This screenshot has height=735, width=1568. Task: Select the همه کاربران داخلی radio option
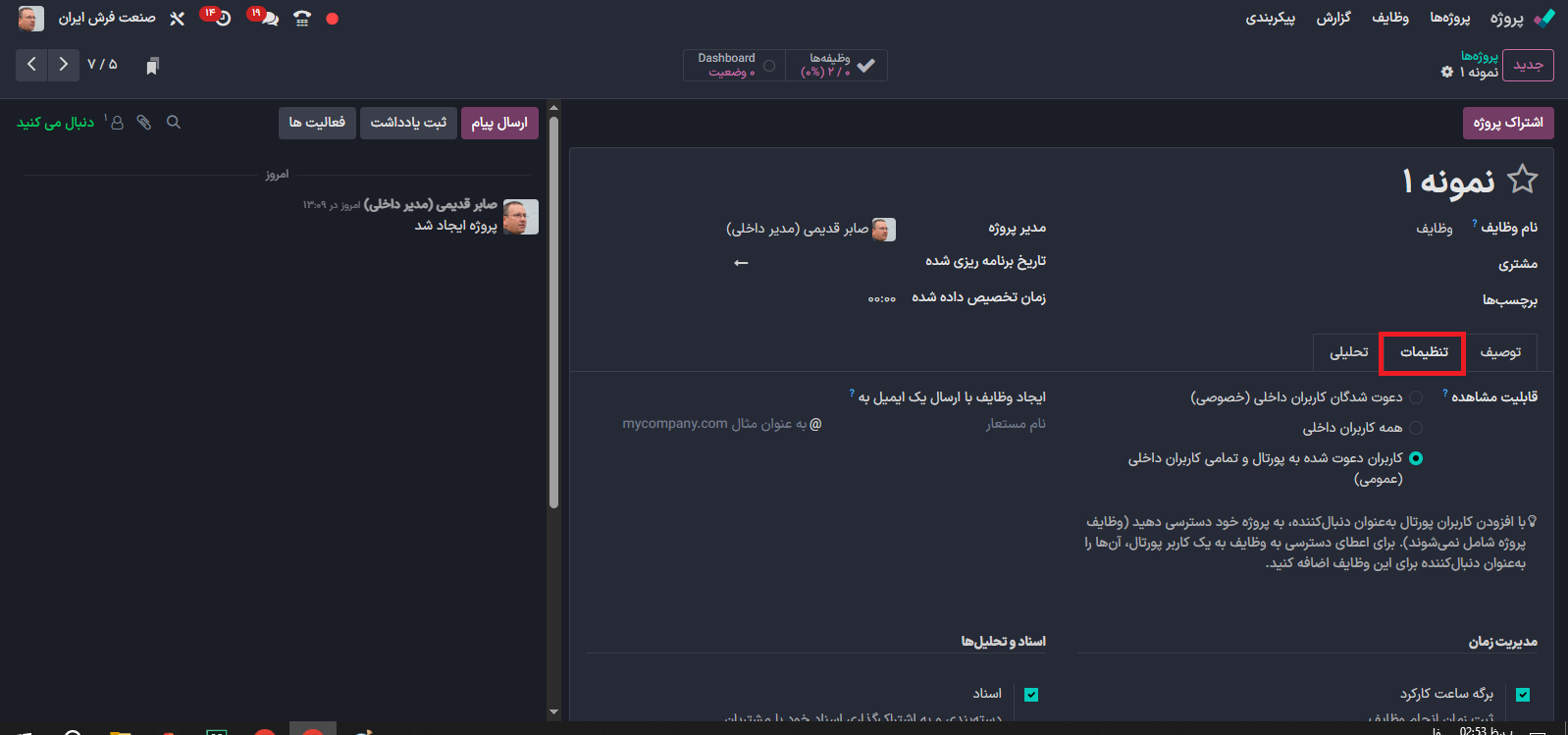tap(1416, 428)
